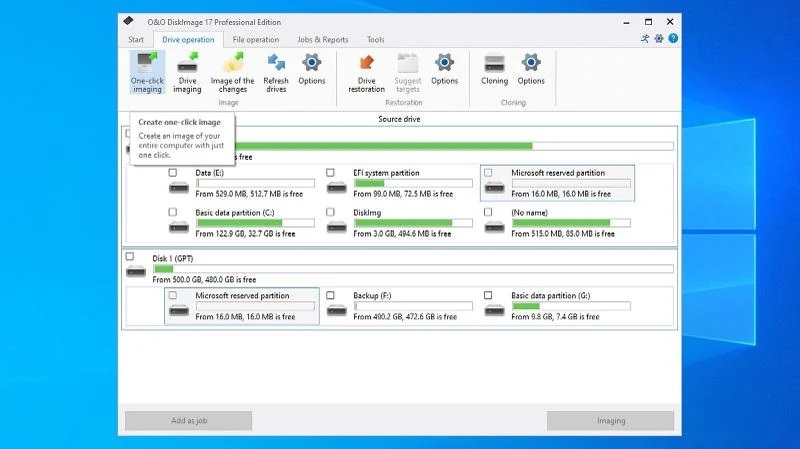Viewport: 800px width, 449px height.
Task: Open the File operation tab
Action: click(x=256, y=39)
